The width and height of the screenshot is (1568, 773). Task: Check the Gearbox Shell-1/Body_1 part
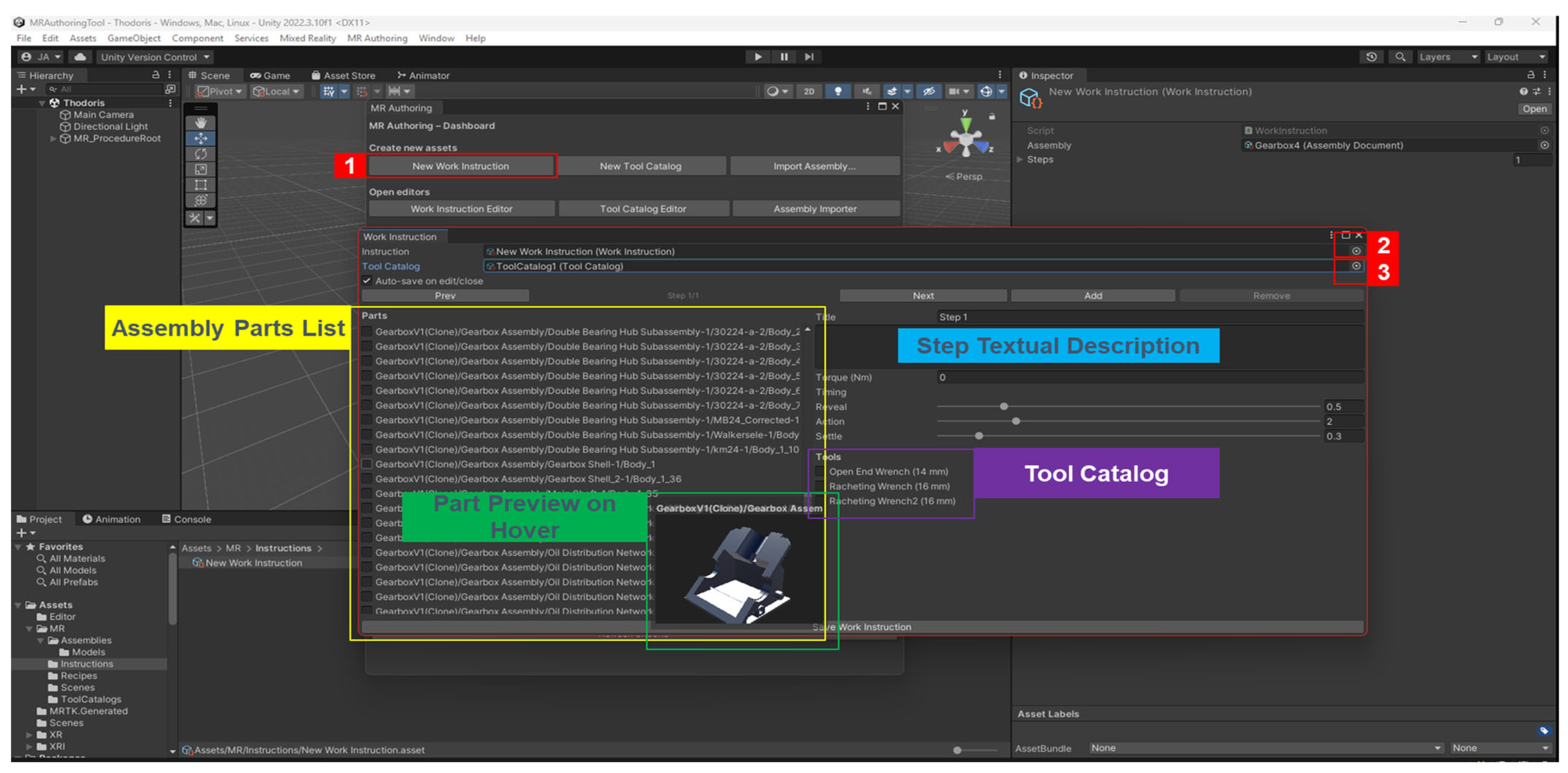366,464
